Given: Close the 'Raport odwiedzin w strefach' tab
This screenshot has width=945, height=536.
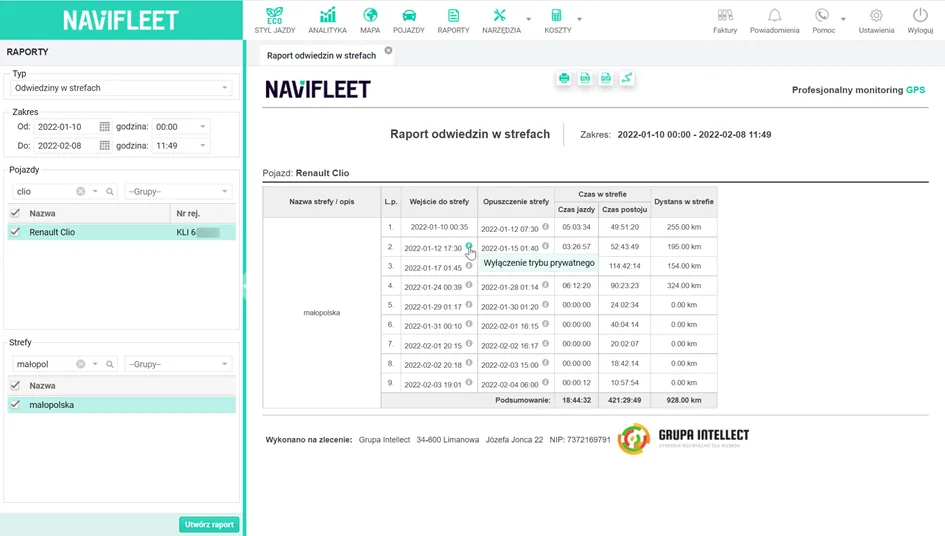Looking at the screenshot, I should click(389, 51).
